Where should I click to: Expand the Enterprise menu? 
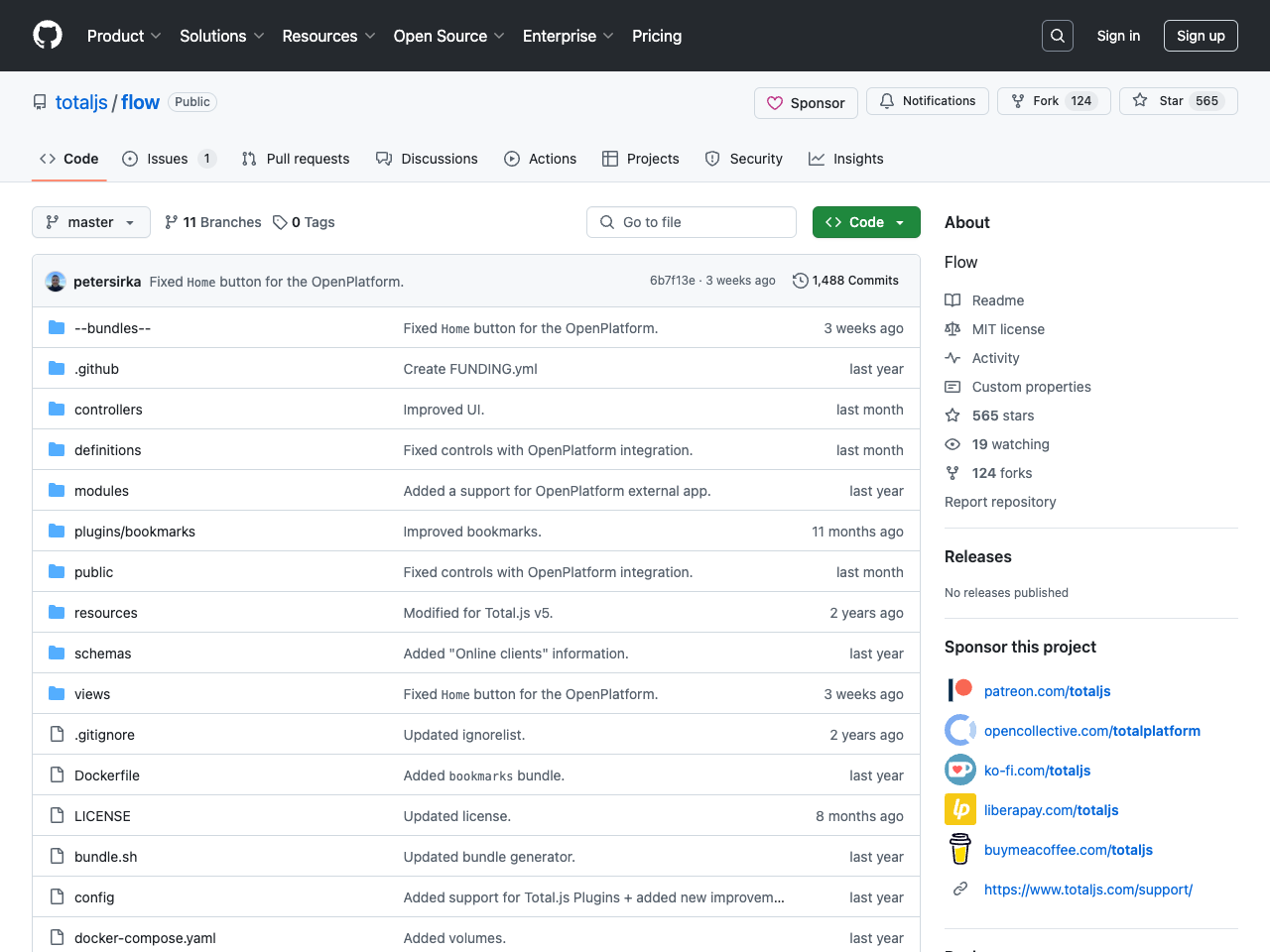click(x=569, y=36)
